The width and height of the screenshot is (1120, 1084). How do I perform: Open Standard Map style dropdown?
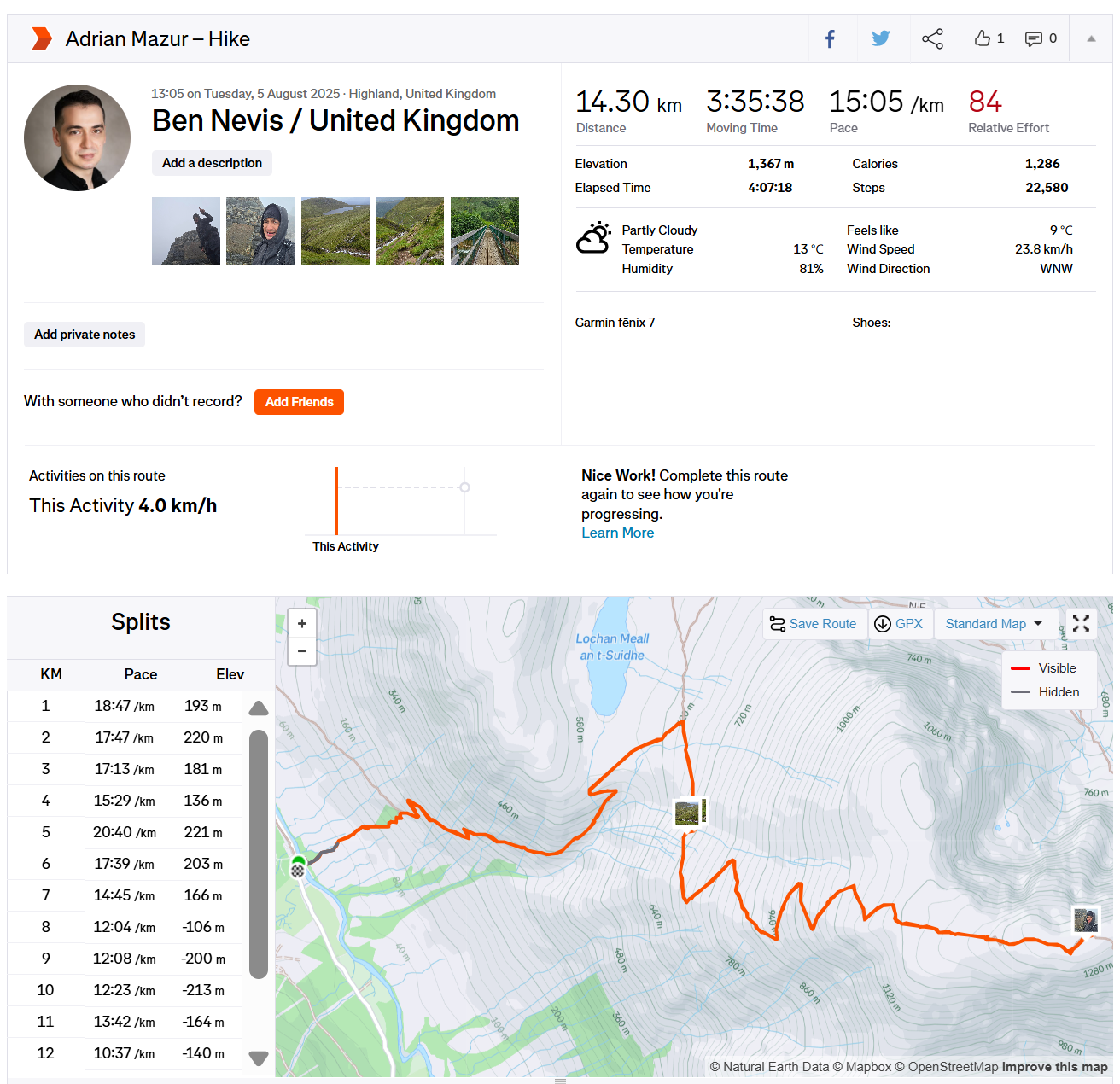click(x=995, y=624)
